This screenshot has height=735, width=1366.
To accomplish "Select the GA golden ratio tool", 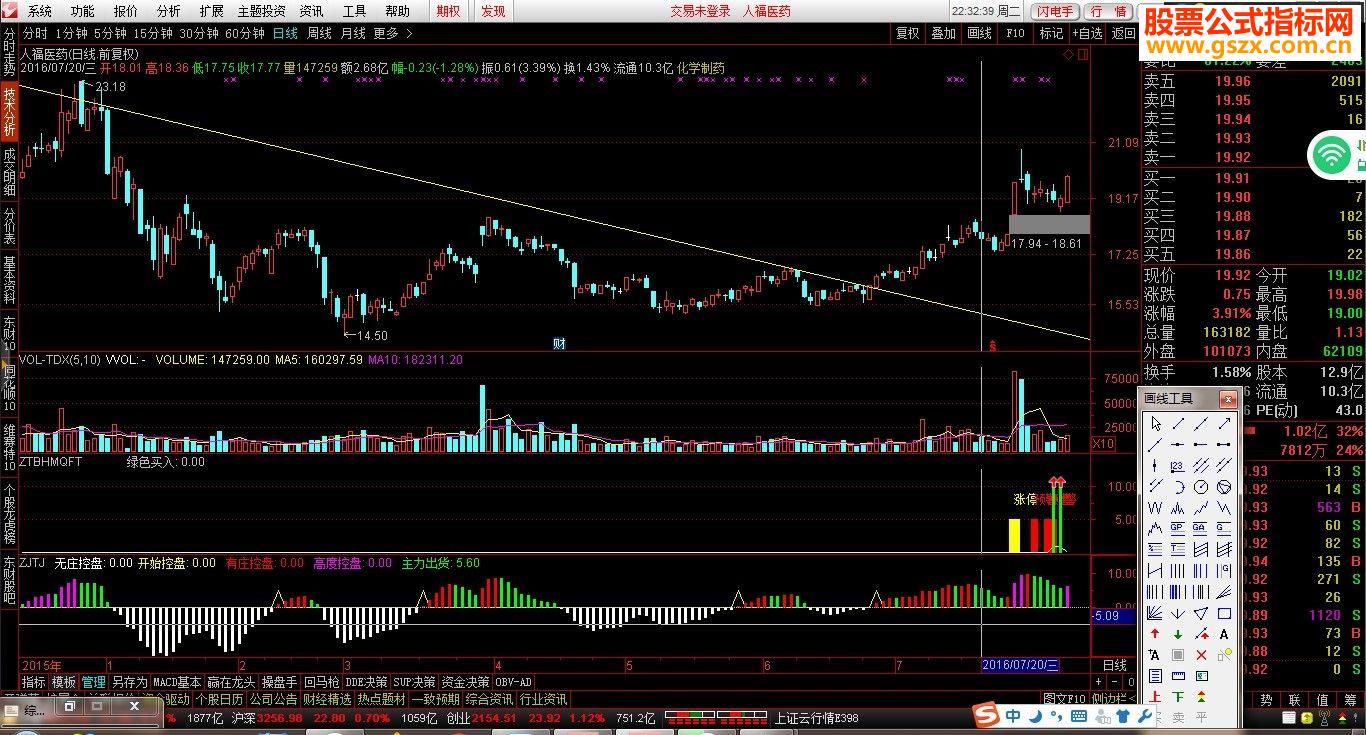I will (x=1201, y=528).
